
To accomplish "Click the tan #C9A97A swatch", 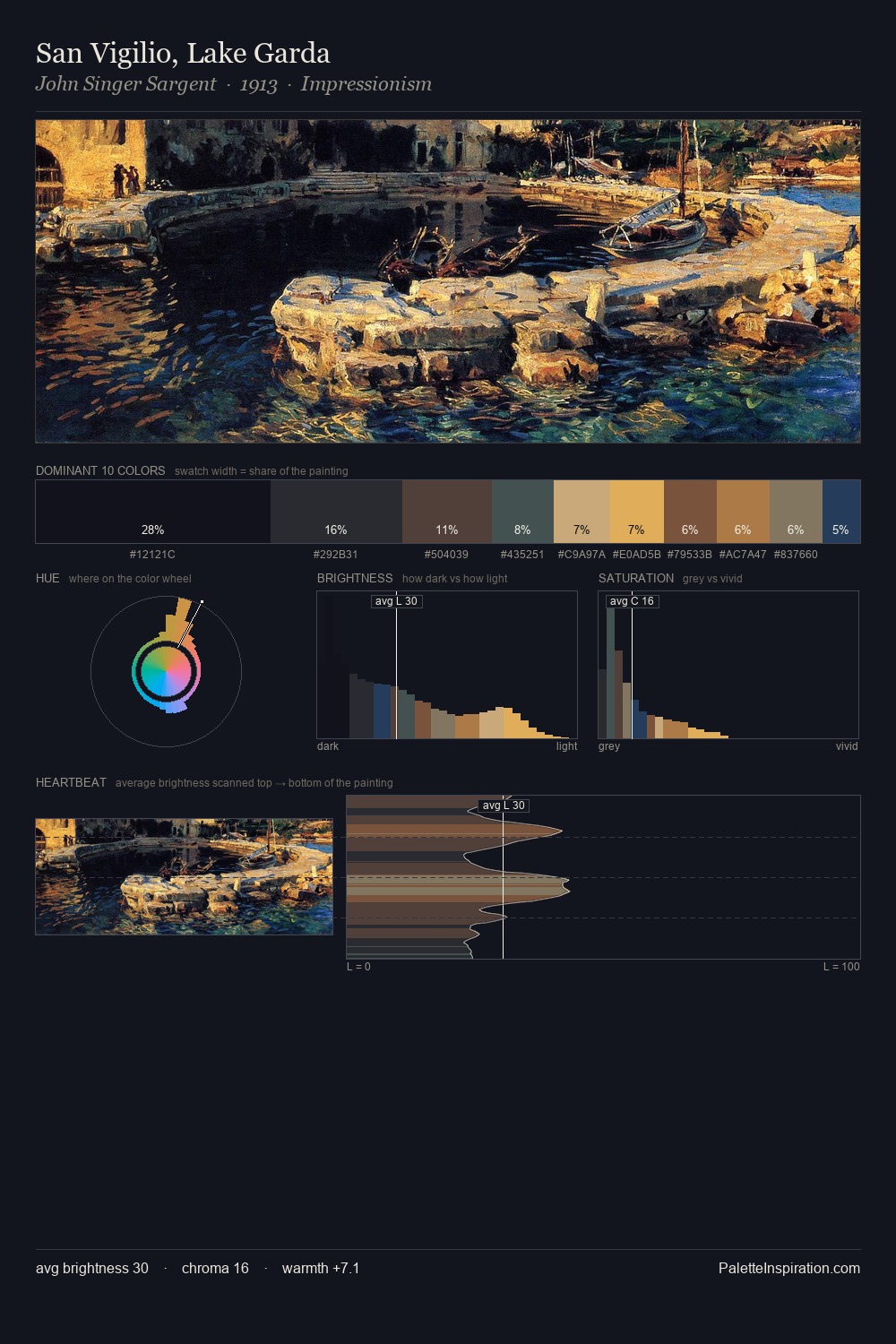I will coord(582,512).
